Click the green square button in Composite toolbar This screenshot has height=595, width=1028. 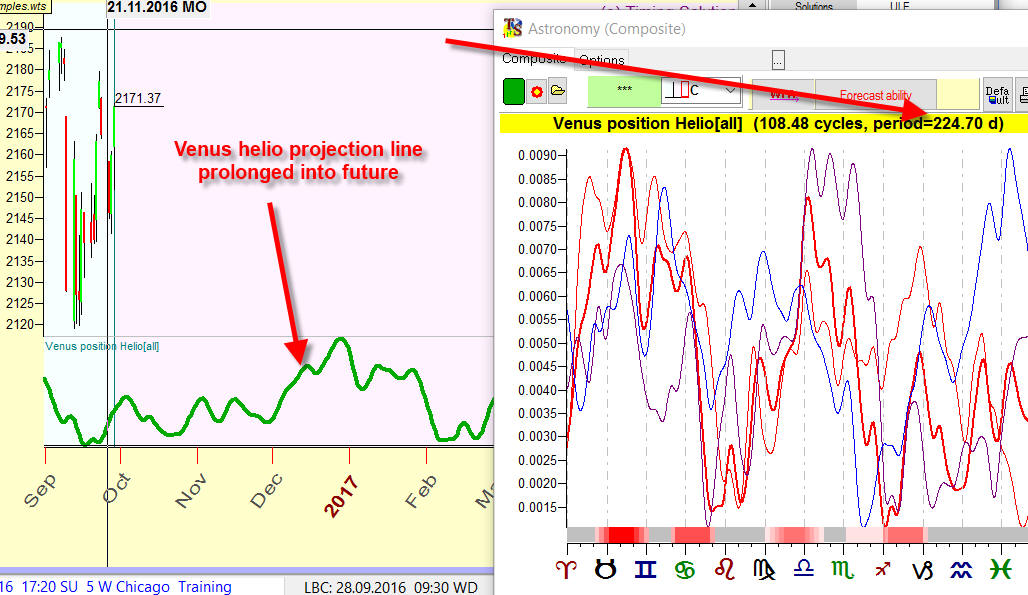(513, 92)
